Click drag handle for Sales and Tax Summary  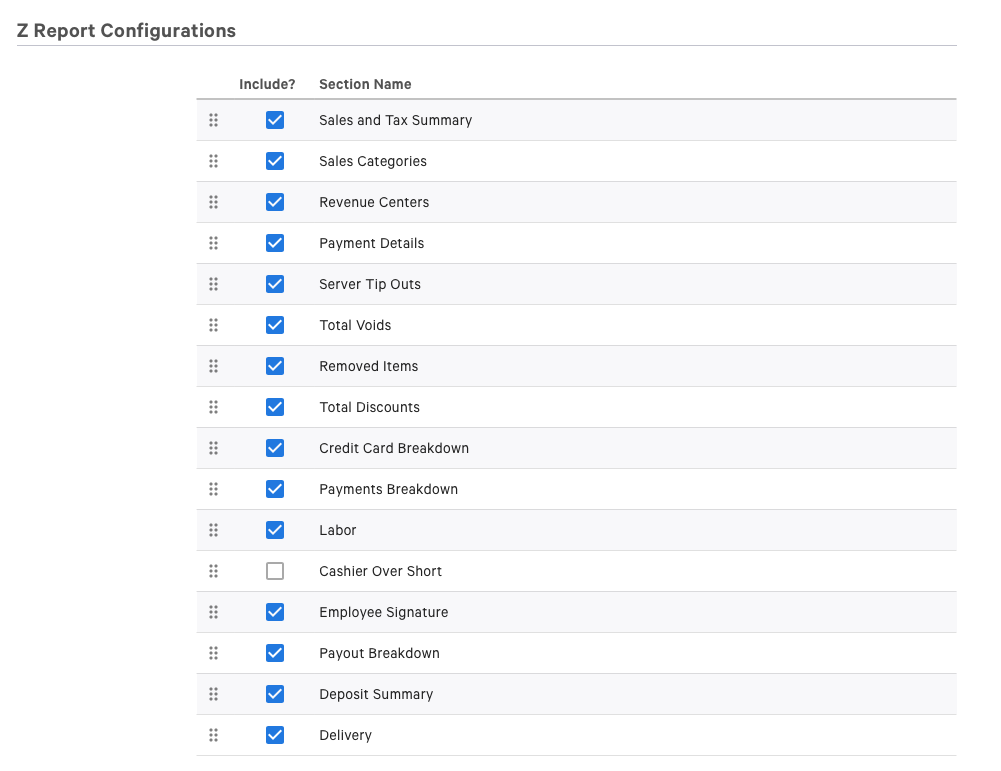click(213, 120)
